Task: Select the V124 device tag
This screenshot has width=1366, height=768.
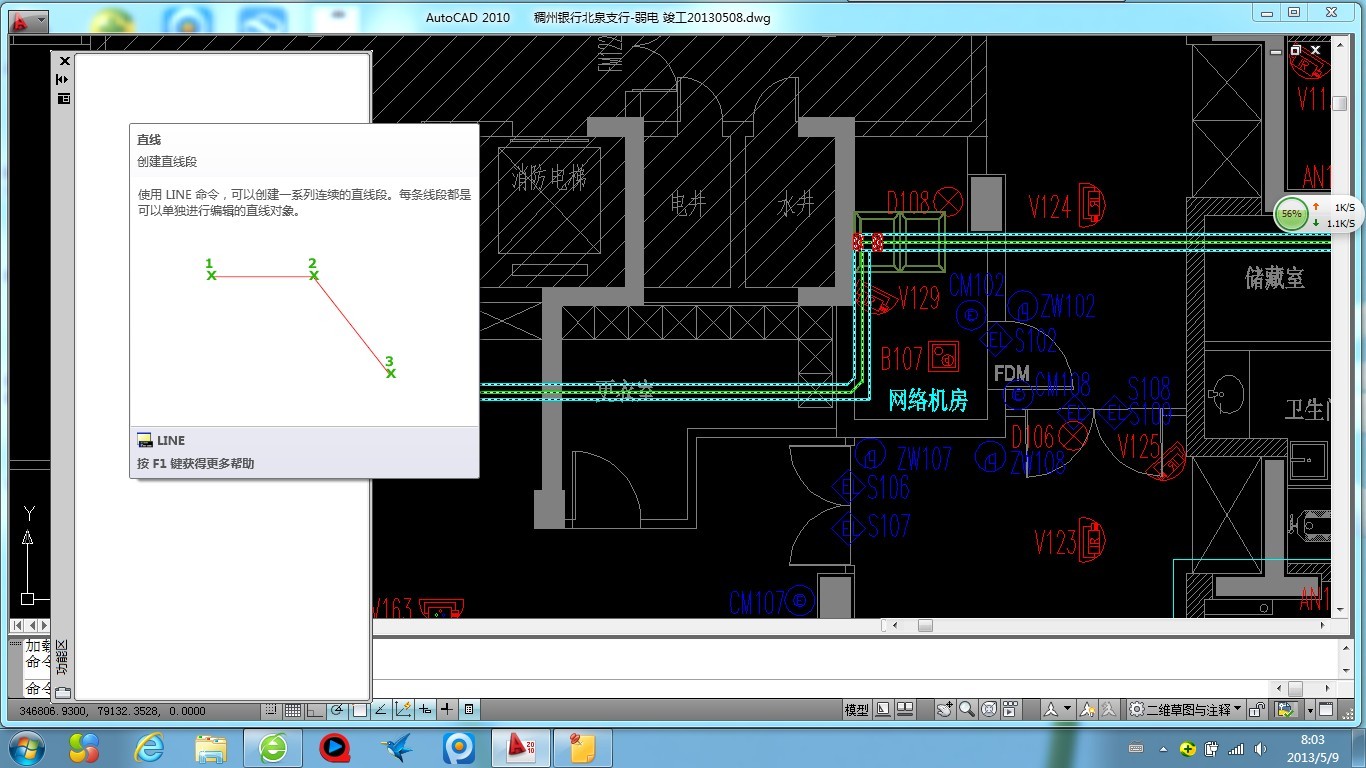Action: [1050, 207]
